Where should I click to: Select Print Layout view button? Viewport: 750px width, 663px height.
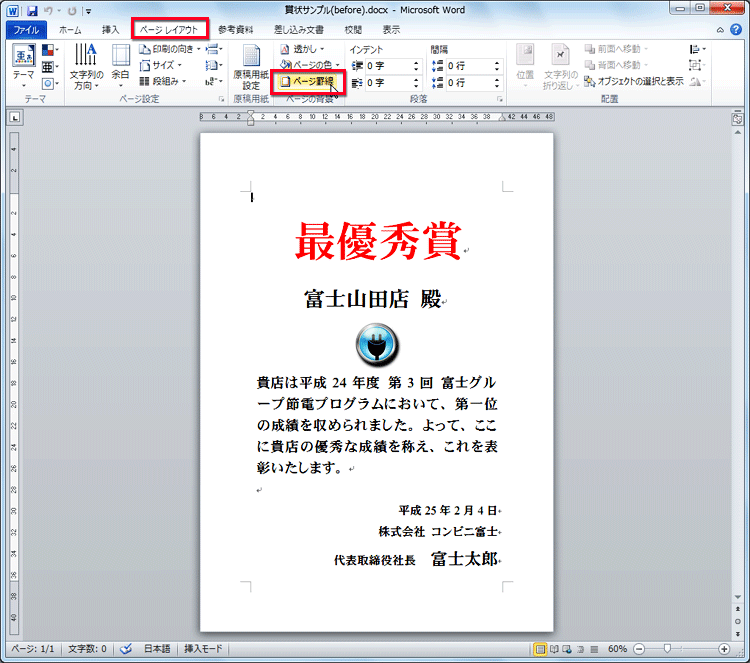tap(540, 649)
